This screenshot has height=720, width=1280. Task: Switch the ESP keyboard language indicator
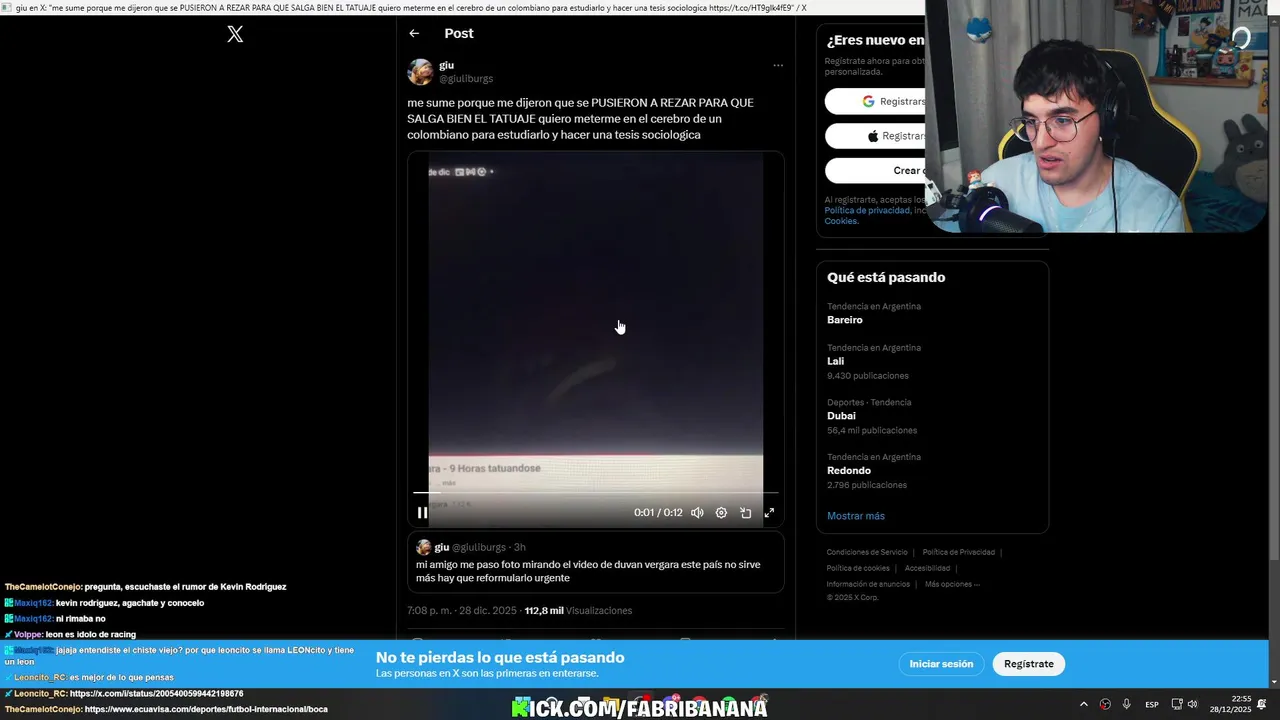1152,704
